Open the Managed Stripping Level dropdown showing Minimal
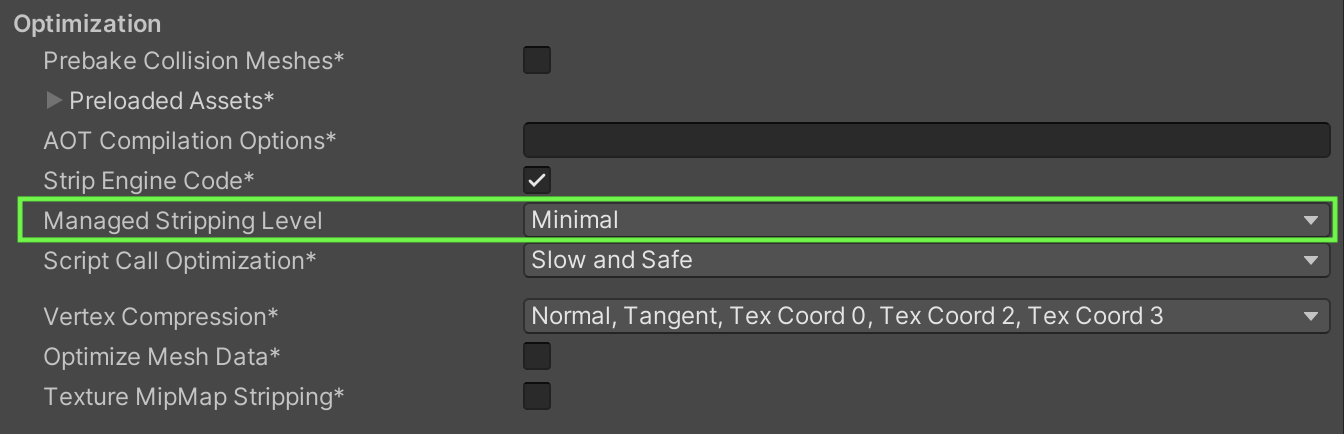Screen dimensions: 1344x434 pyautogui.click(x=925, y=221)
